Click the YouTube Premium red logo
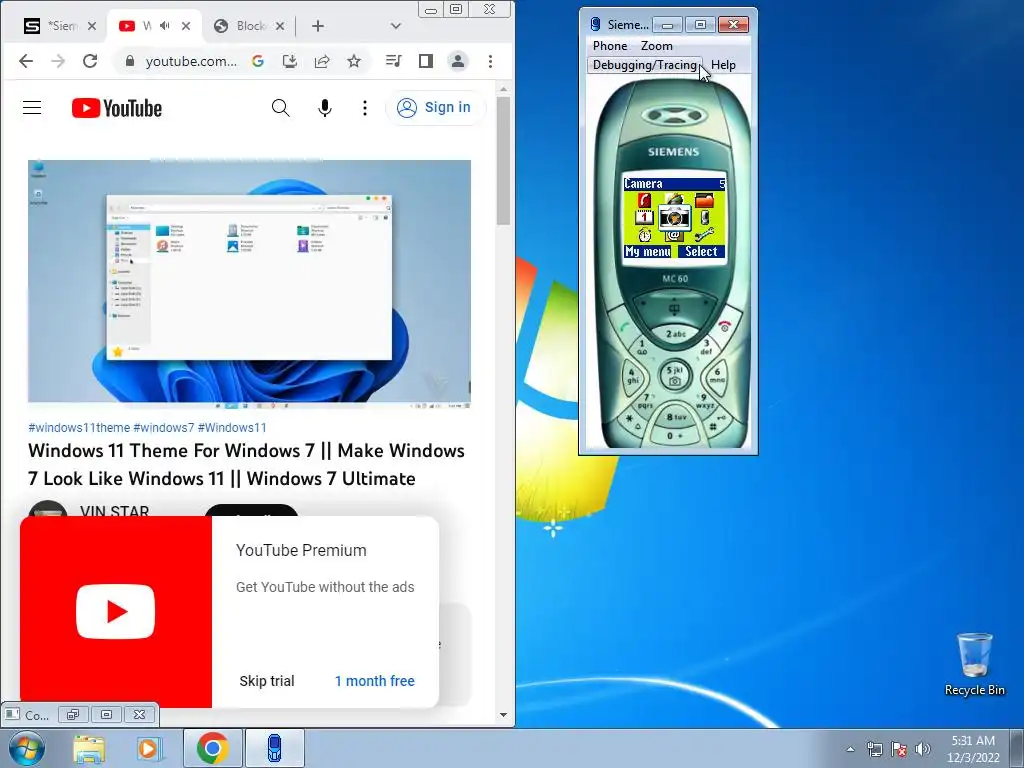Viewport: 1024px width, 768px height. (x=116, y=612)
